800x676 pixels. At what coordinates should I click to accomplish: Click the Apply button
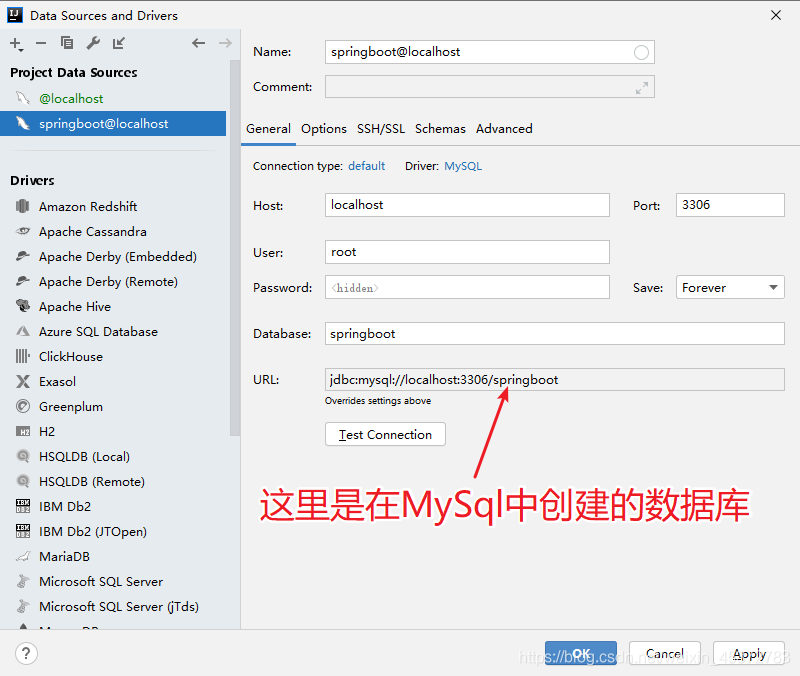pyautogui.click(x=749, y=654)
